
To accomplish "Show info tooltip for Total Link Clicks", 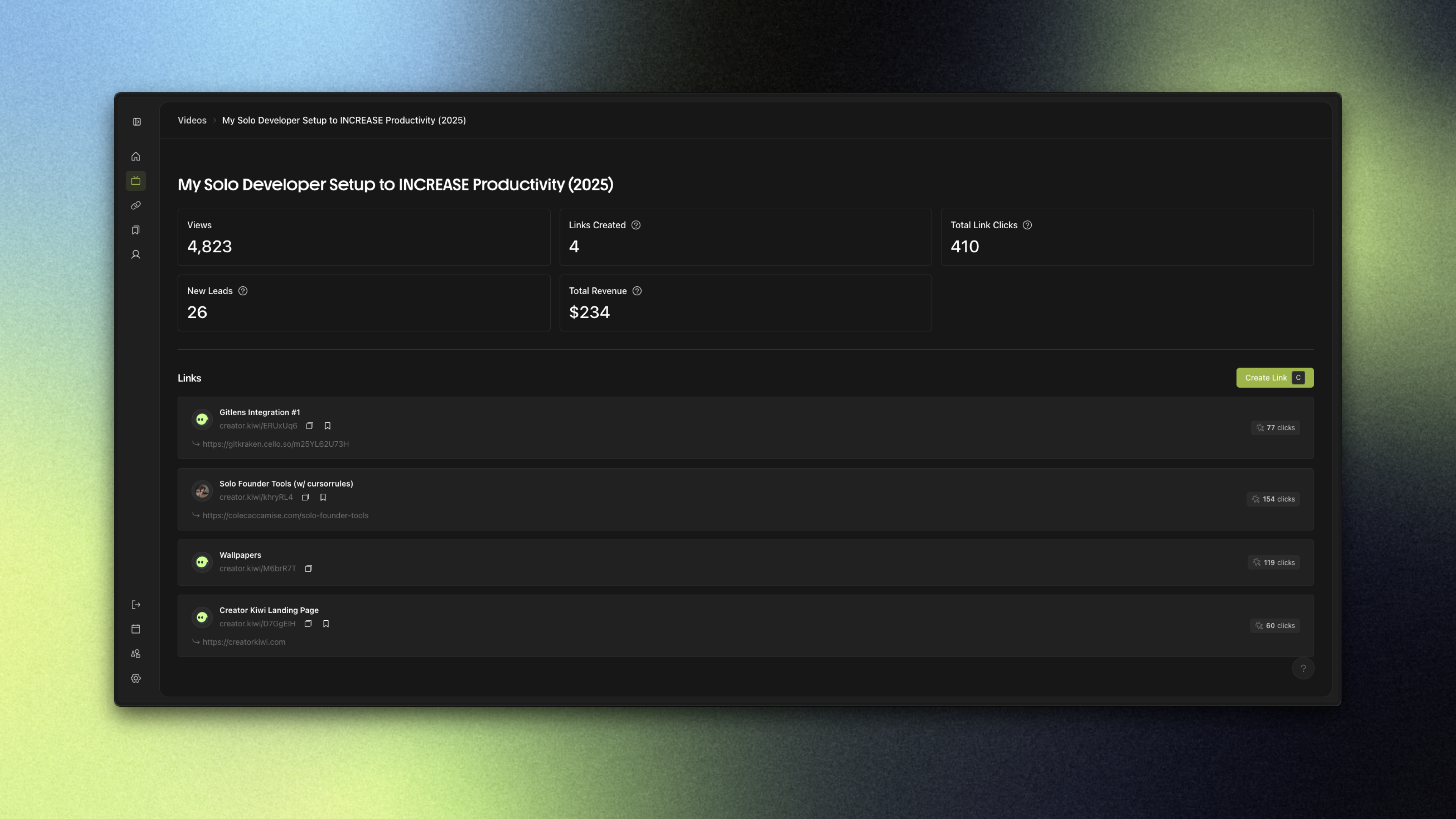I will point(1027,225).
